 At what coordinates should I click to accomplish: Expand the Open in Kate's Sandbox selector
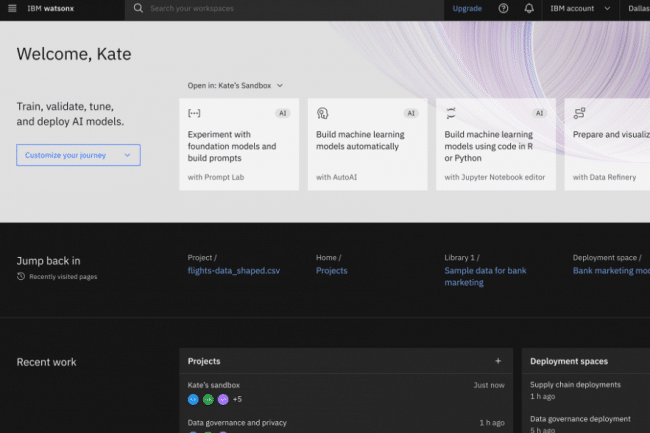pyautogui.click(x=235, y=86)
